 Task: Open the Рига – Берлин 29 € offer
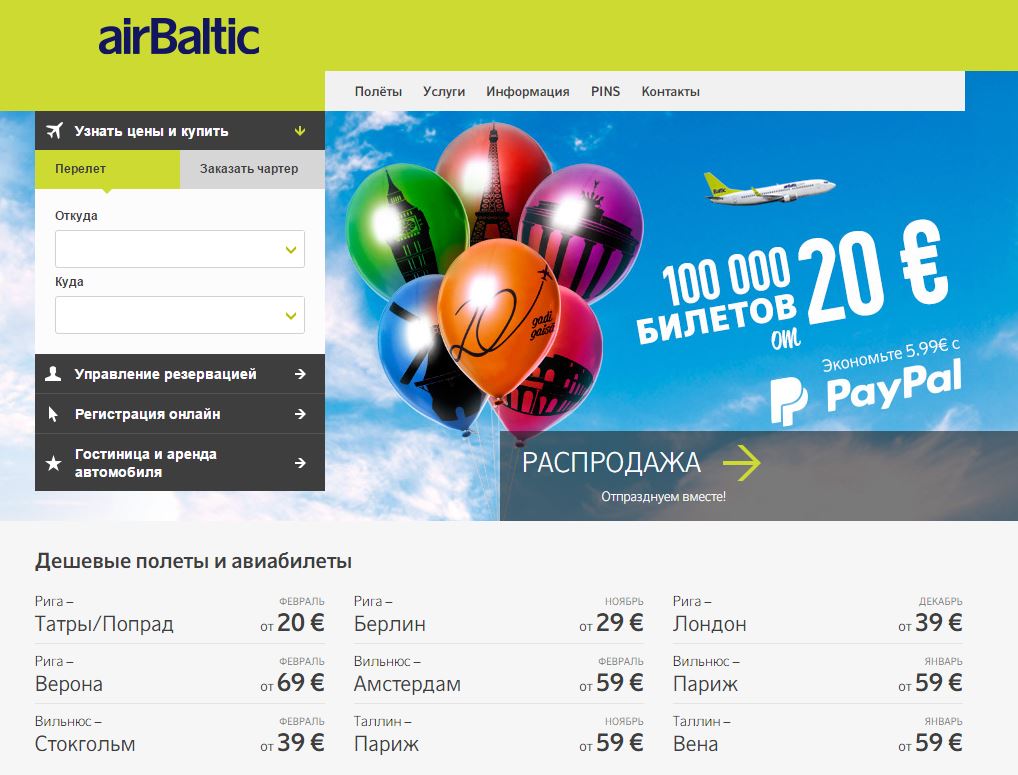click(x=499, y=614)
